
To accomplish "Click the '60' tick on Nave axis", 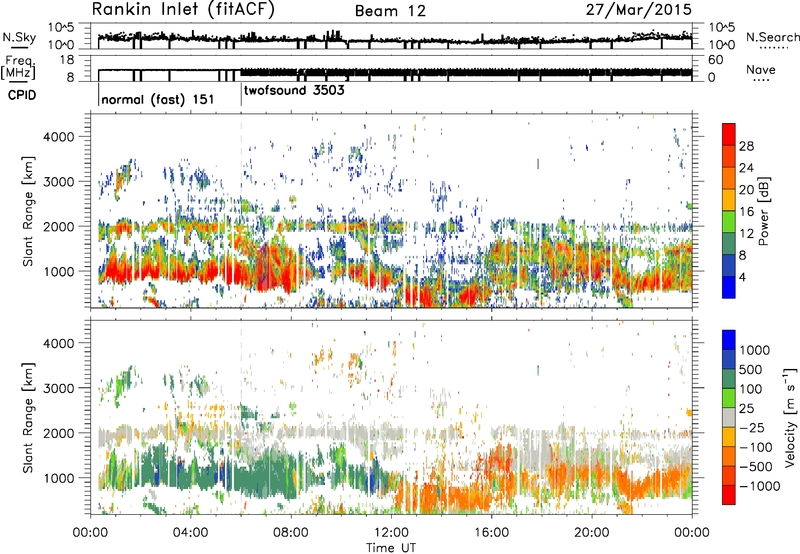I will tap(715, 60).
